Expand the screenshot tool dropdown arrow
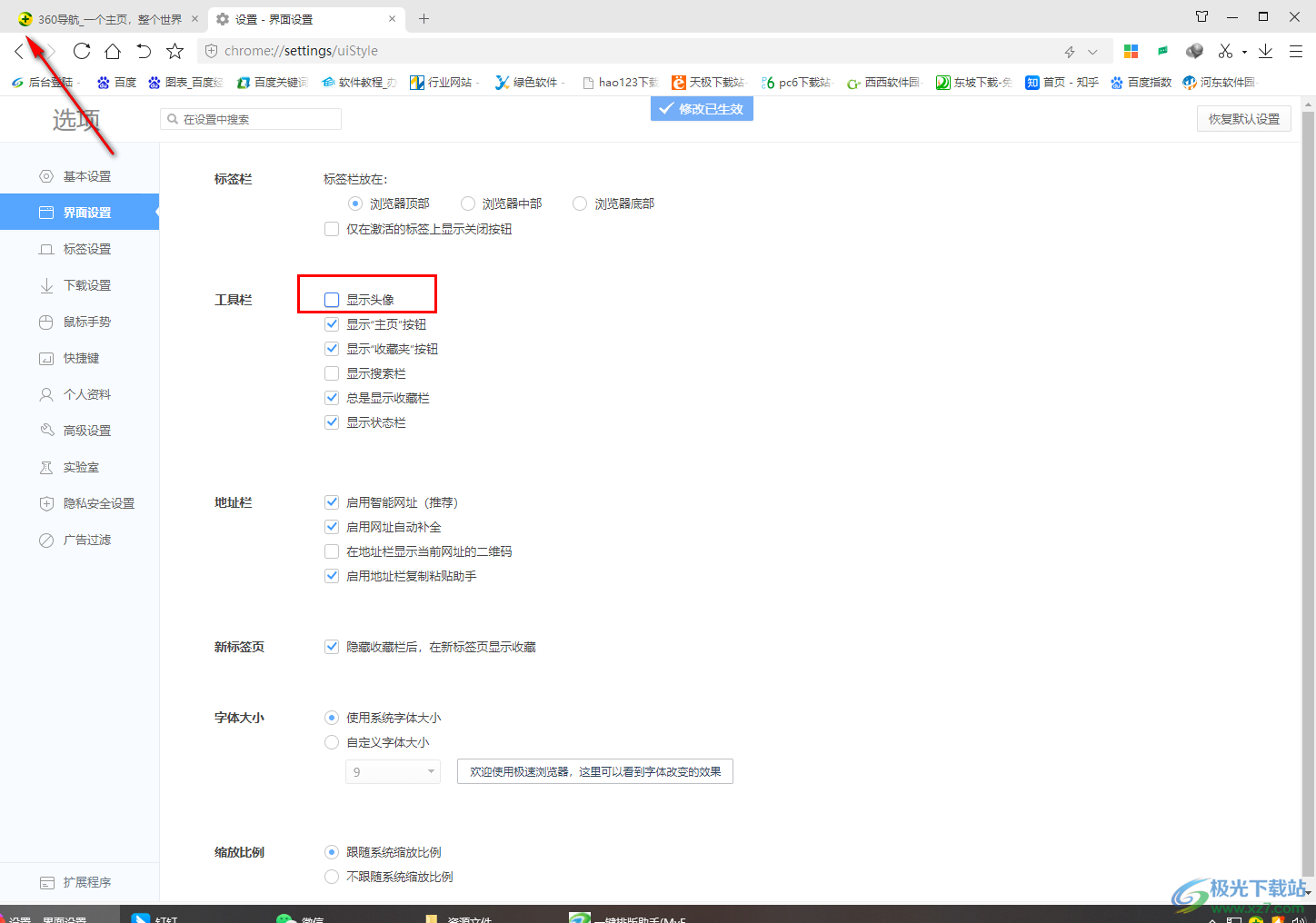Screen dimensions: 1316x923 coord(1244,52)
